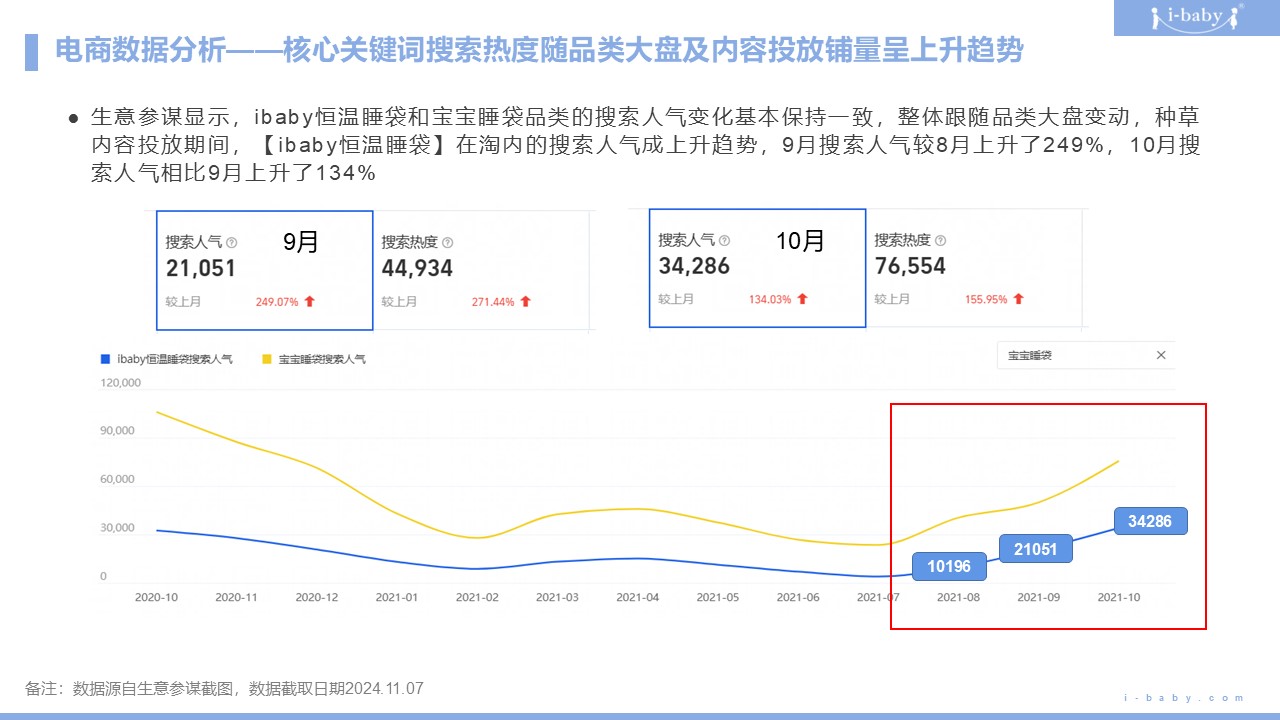Click the i-baby logo in top corner
The height and width of the screenshot is (720, 1280).
coord(1195,17)
